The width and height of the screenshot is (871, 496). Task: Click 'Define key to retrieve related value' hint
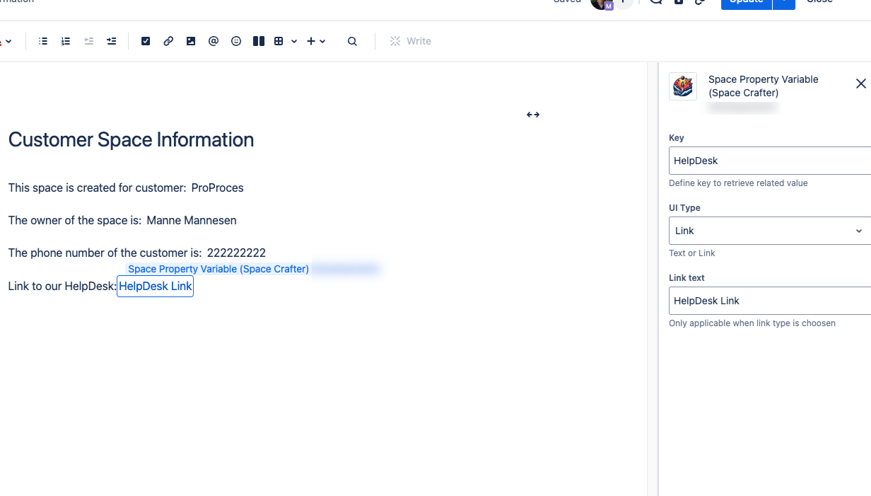(738, 183)
